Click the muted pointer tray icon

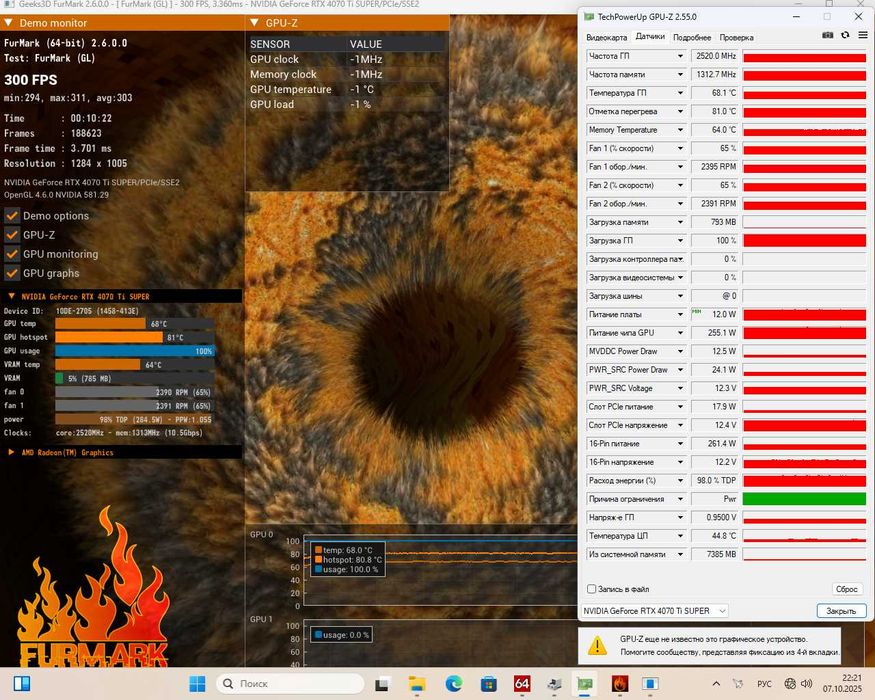click(738, 683)
